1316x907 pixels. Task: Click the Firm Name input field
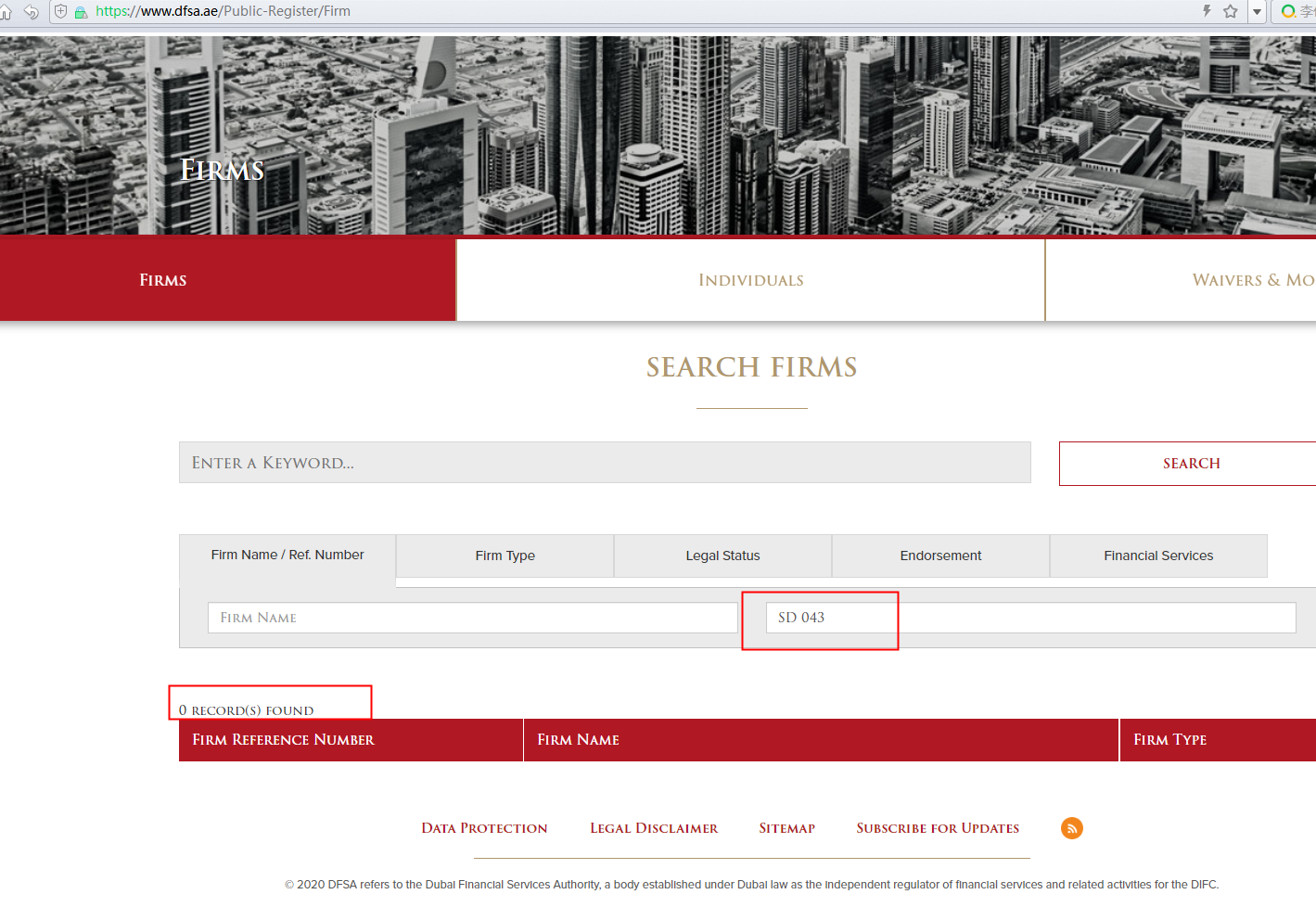tap(473, 618)
